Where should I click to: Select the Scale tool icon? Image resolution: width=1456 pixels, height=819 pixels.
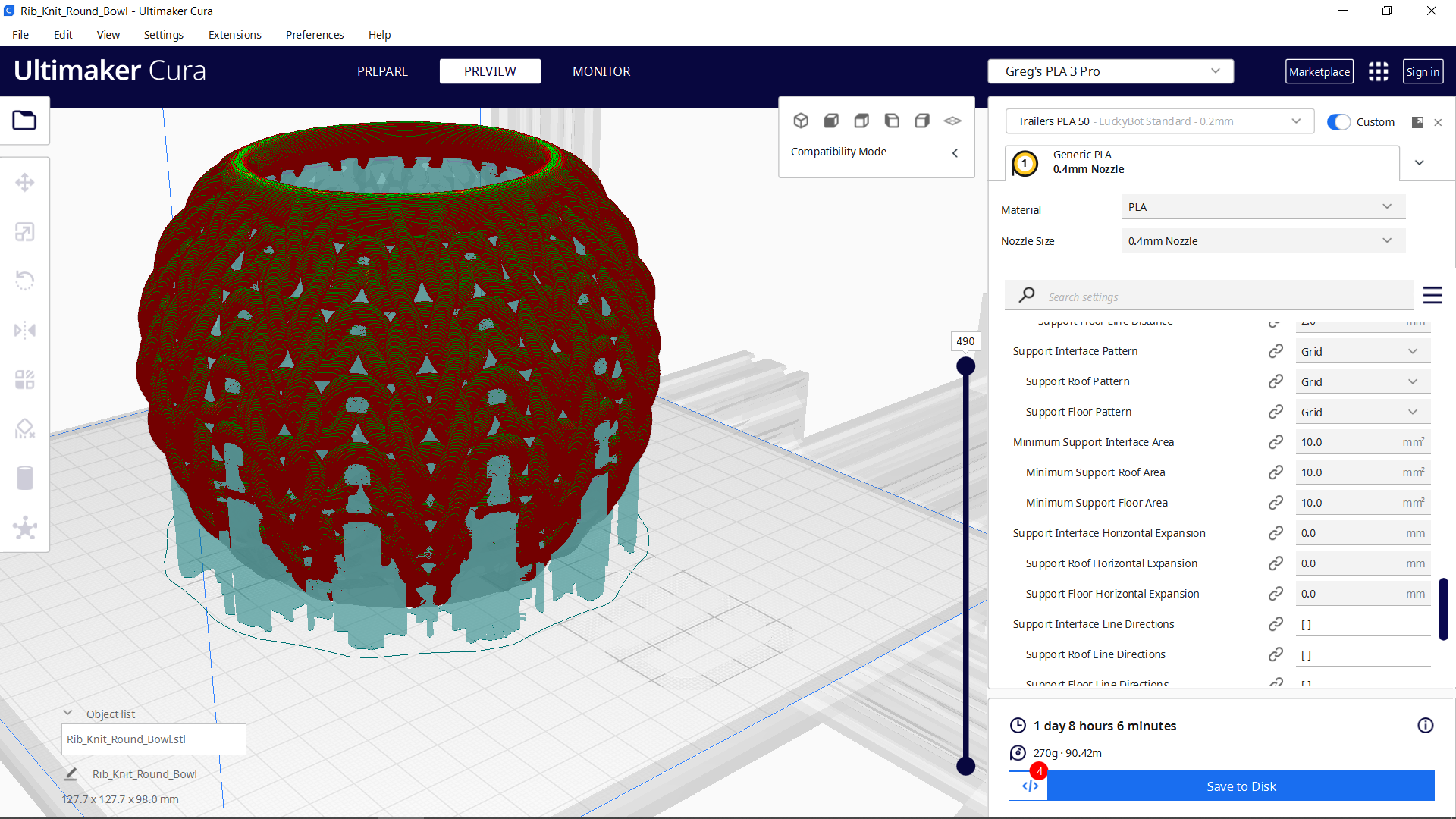point(24,232)
